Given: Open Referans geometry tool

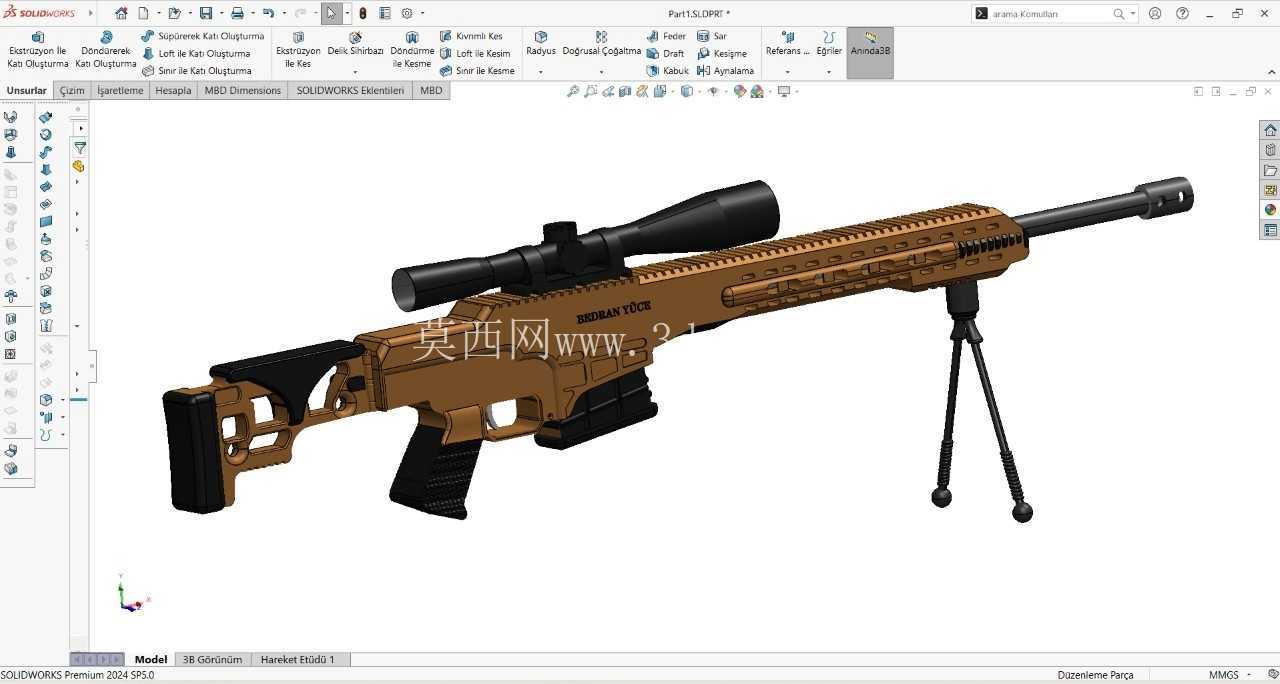Looking at the screenshot, I should pos(788,44).
